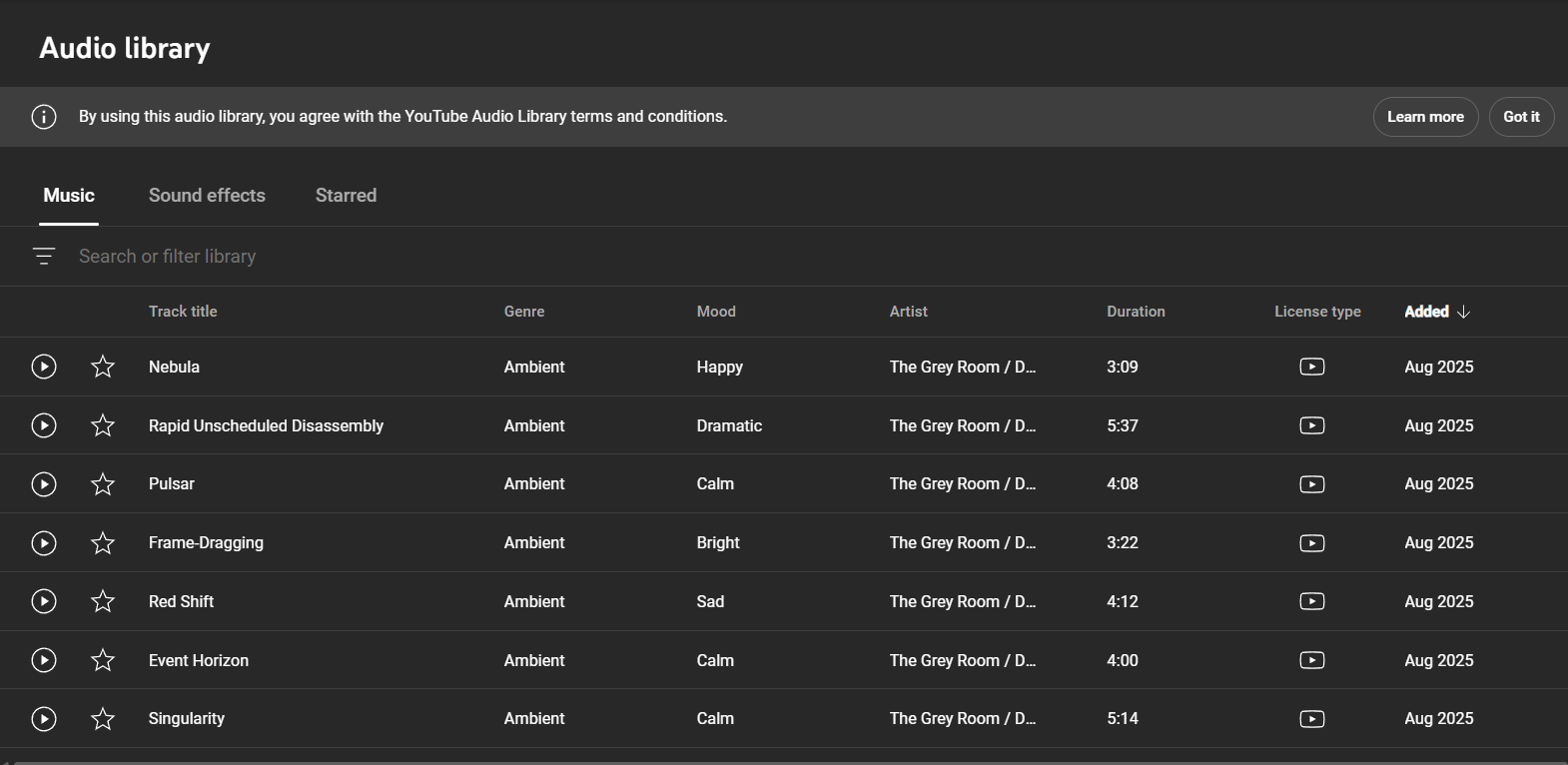Star the Pulsar track
Viewport: 1568px width, 765px height.
[103, 484]
